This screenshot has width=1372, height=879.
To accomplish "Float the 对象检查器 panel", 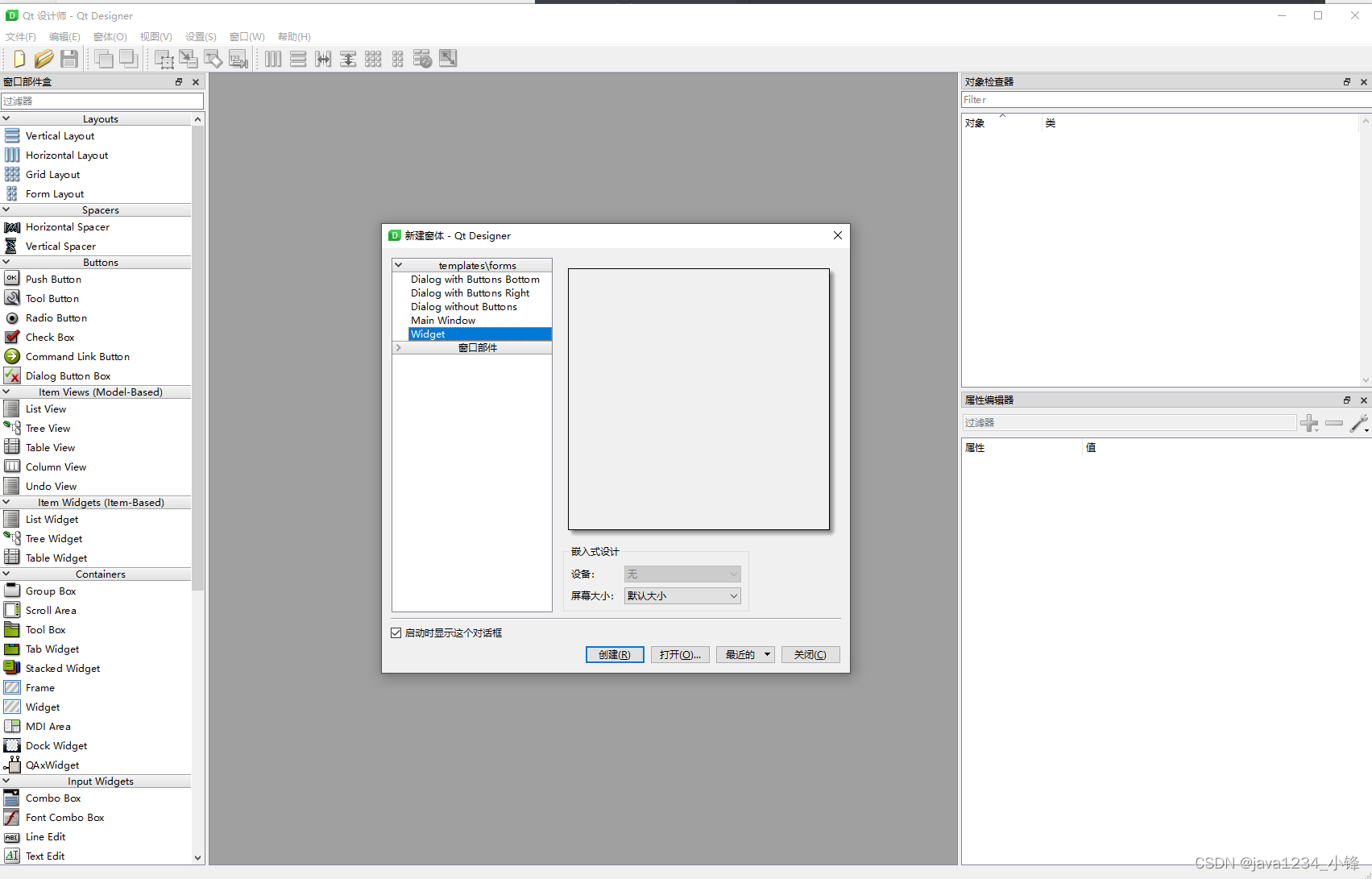I will click(1346, 81).
